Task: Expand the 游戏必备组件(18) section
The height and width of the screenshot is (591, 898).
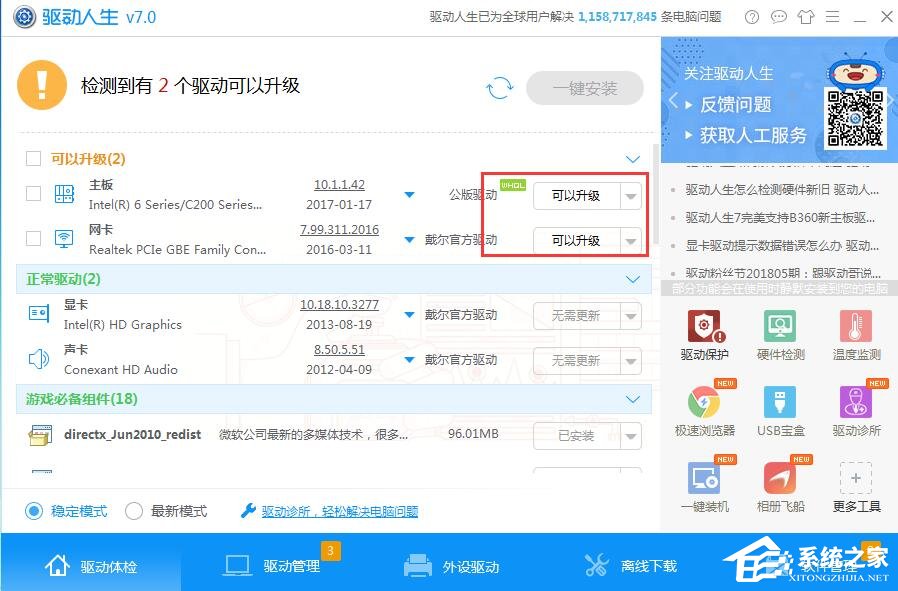Action: click(632, 399)
